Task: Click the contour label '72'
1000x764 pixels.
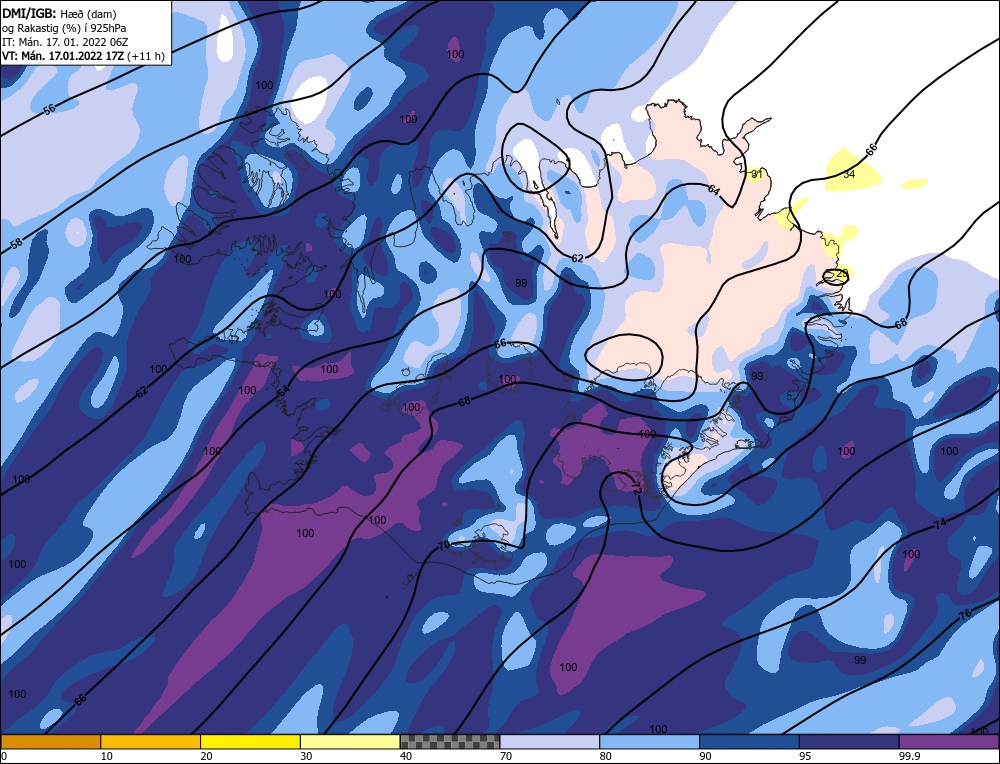Action: coord(636,488)
